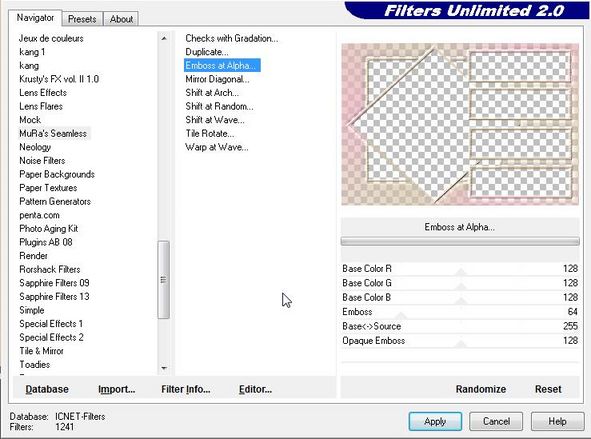Click the Base Color R slider
This screenshot has height=439, width=591.
coord(460,269)
